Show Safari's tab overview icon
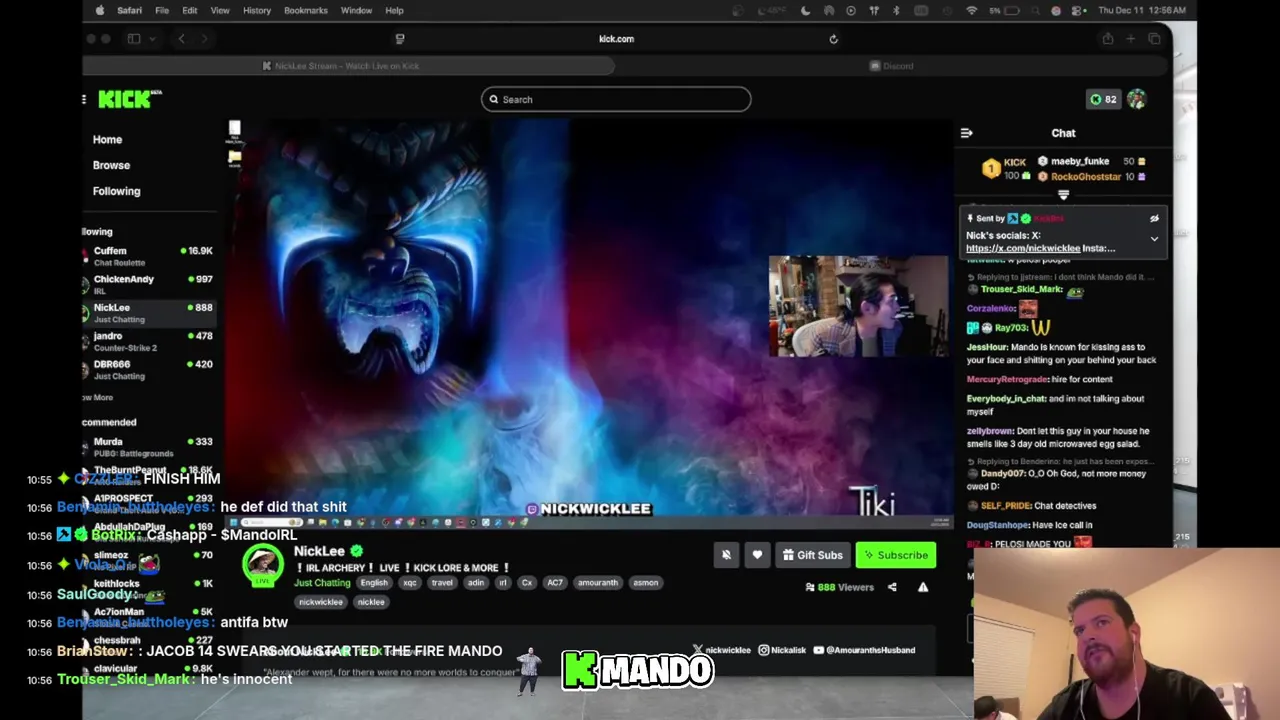1280x720 pixels. 1154,39
